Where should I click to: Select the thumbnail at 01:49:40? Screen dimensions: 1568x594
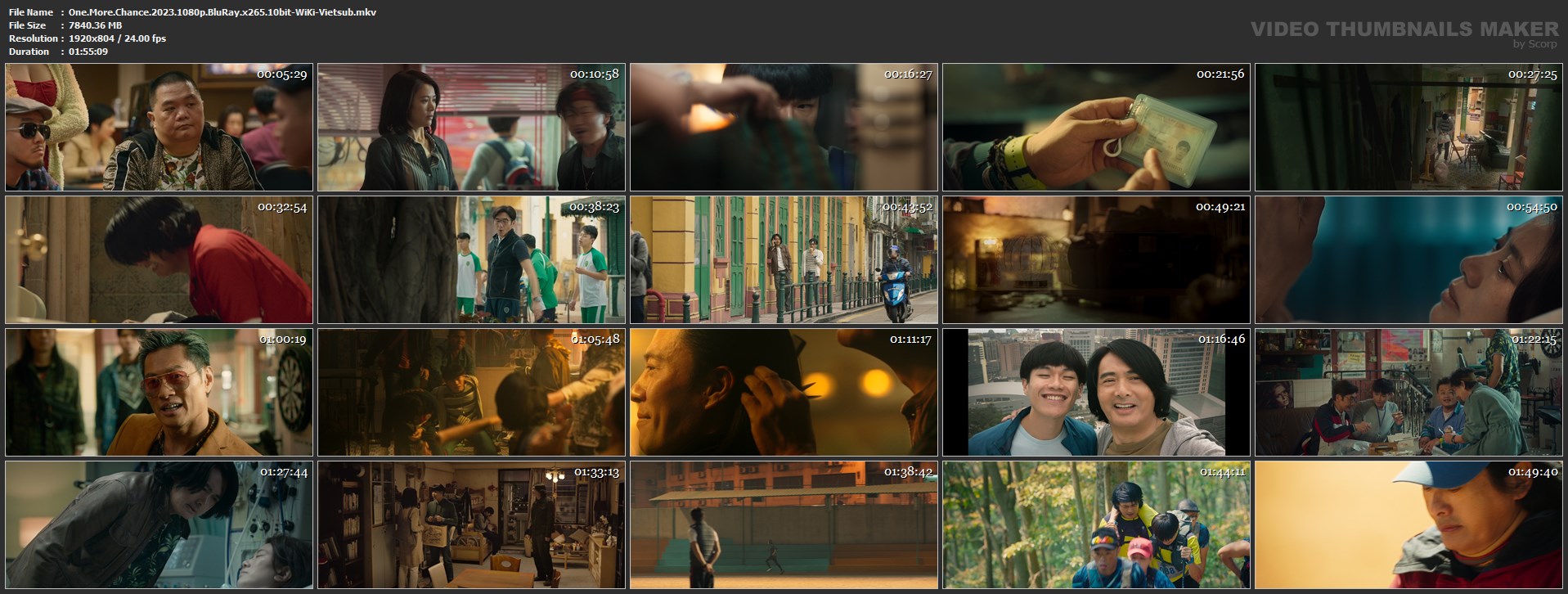tap(1409, 524)
